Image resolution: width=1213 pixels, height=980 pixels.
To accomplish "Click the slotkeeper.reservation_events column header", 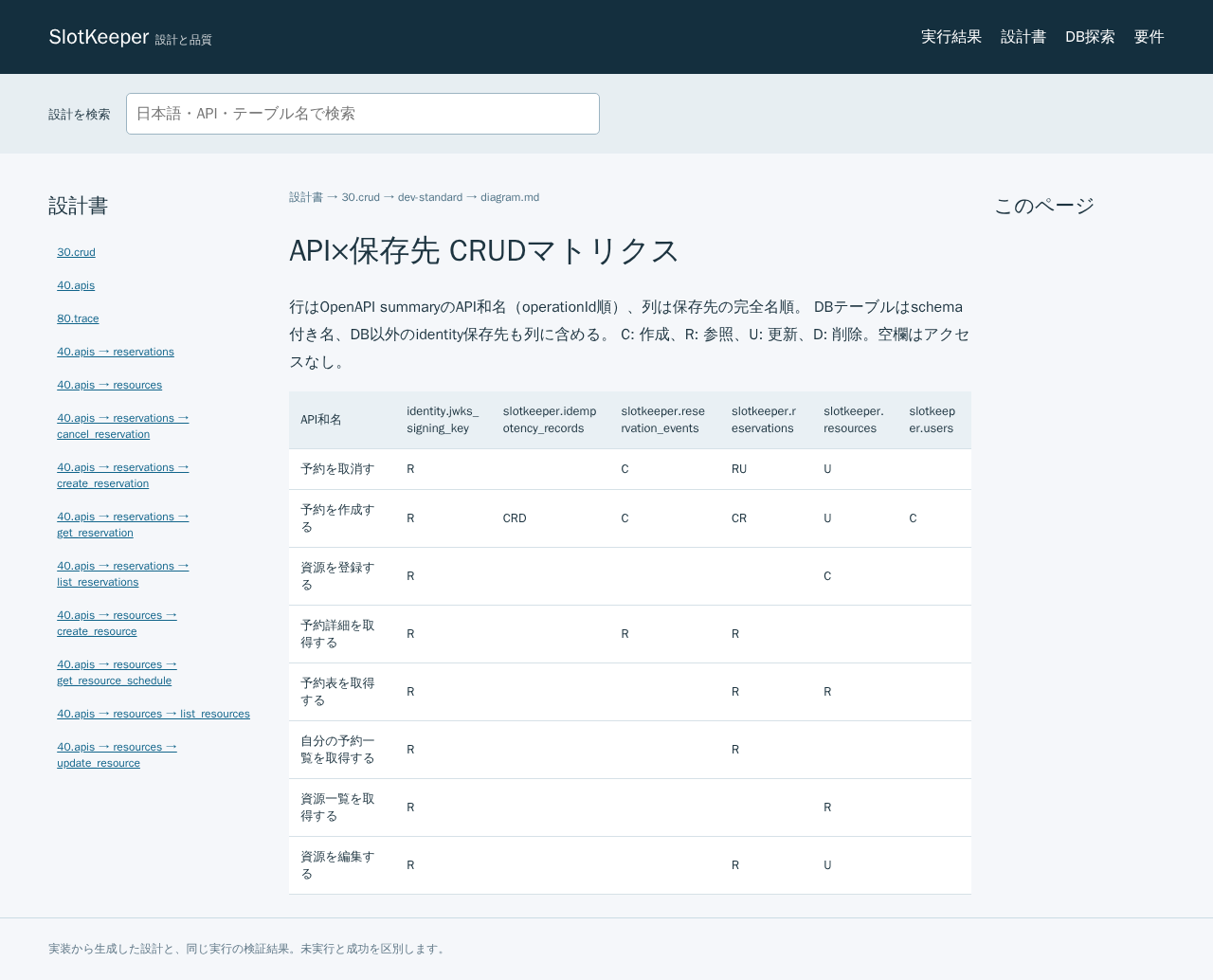I will coord(663,420).
